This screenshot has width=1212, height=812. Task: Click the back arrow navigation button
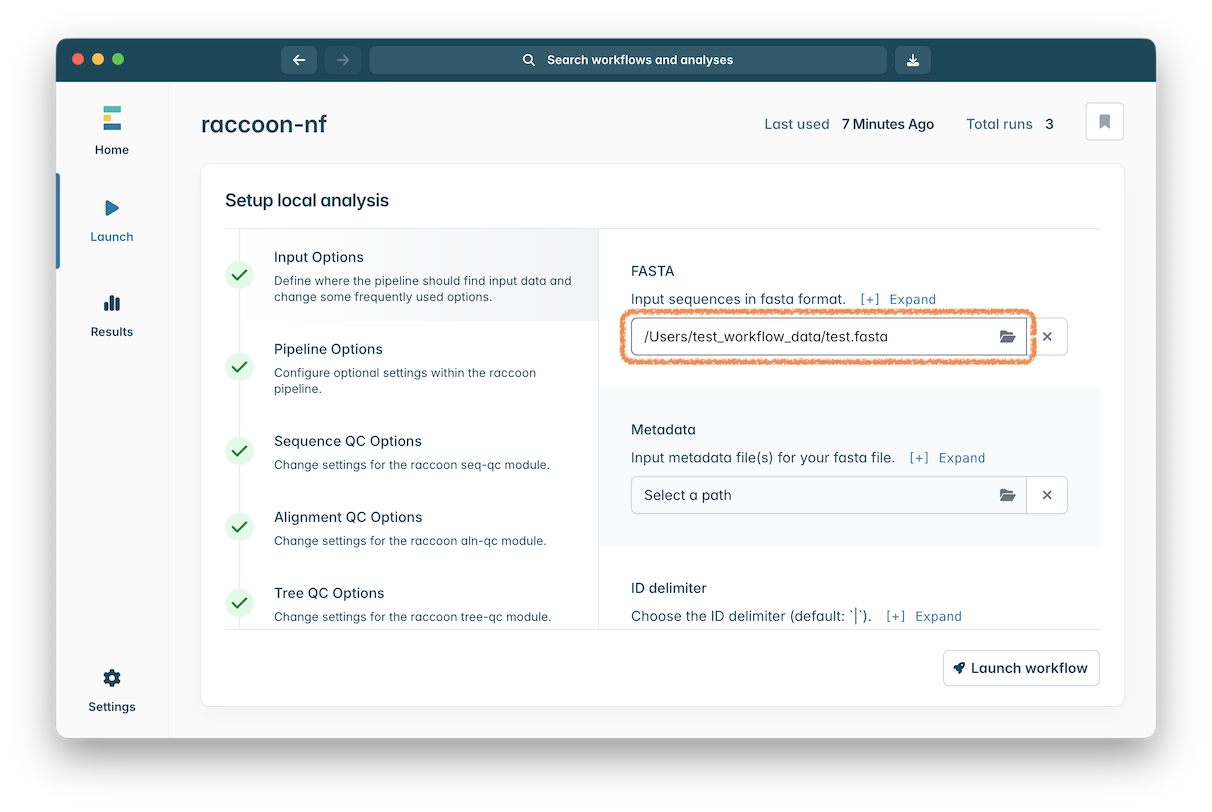(299, 60)
